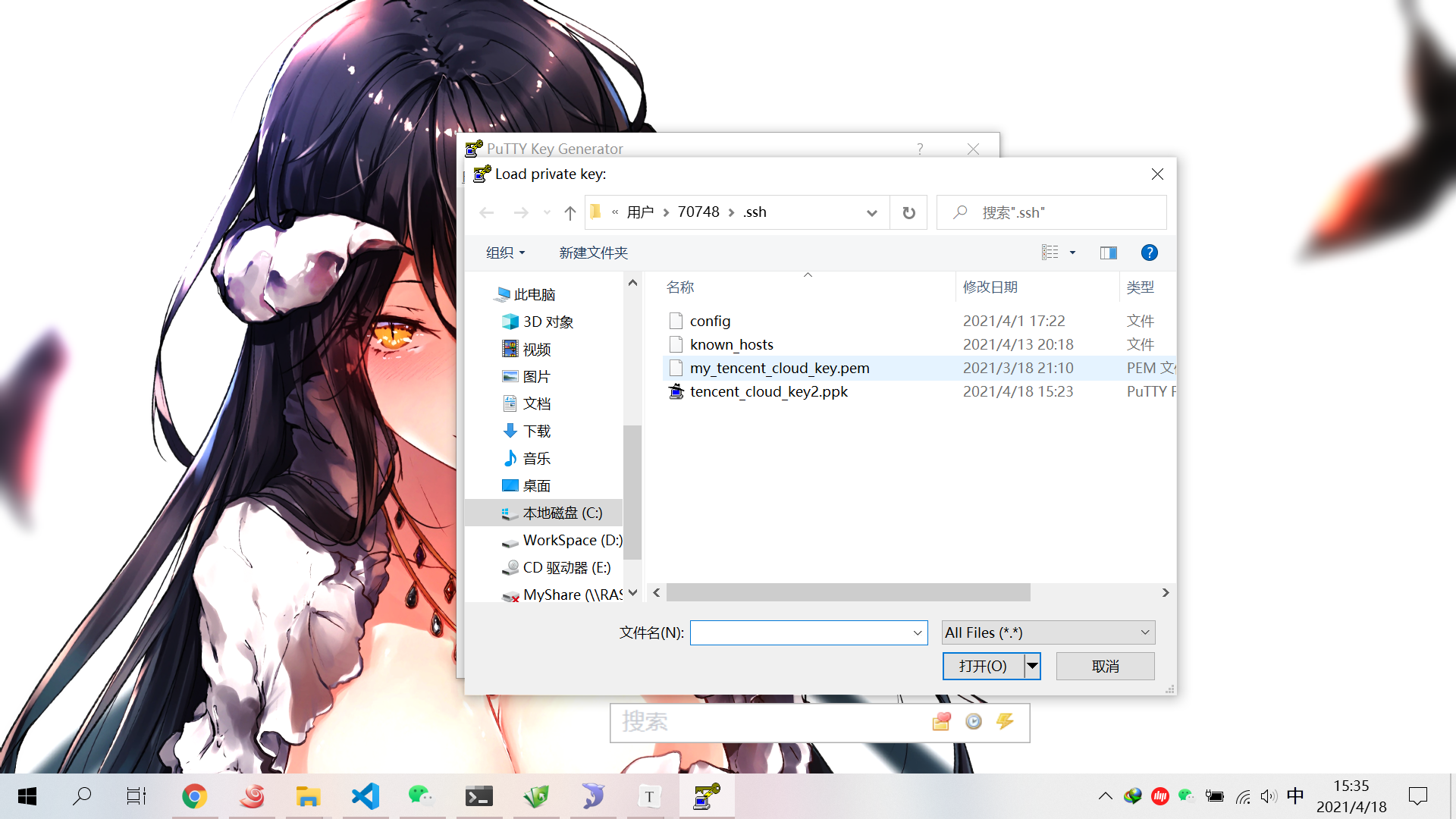This screenshot has height=819, width=1456.
Task: Open WeChat from taskbar
Action: tap(422, 796)
